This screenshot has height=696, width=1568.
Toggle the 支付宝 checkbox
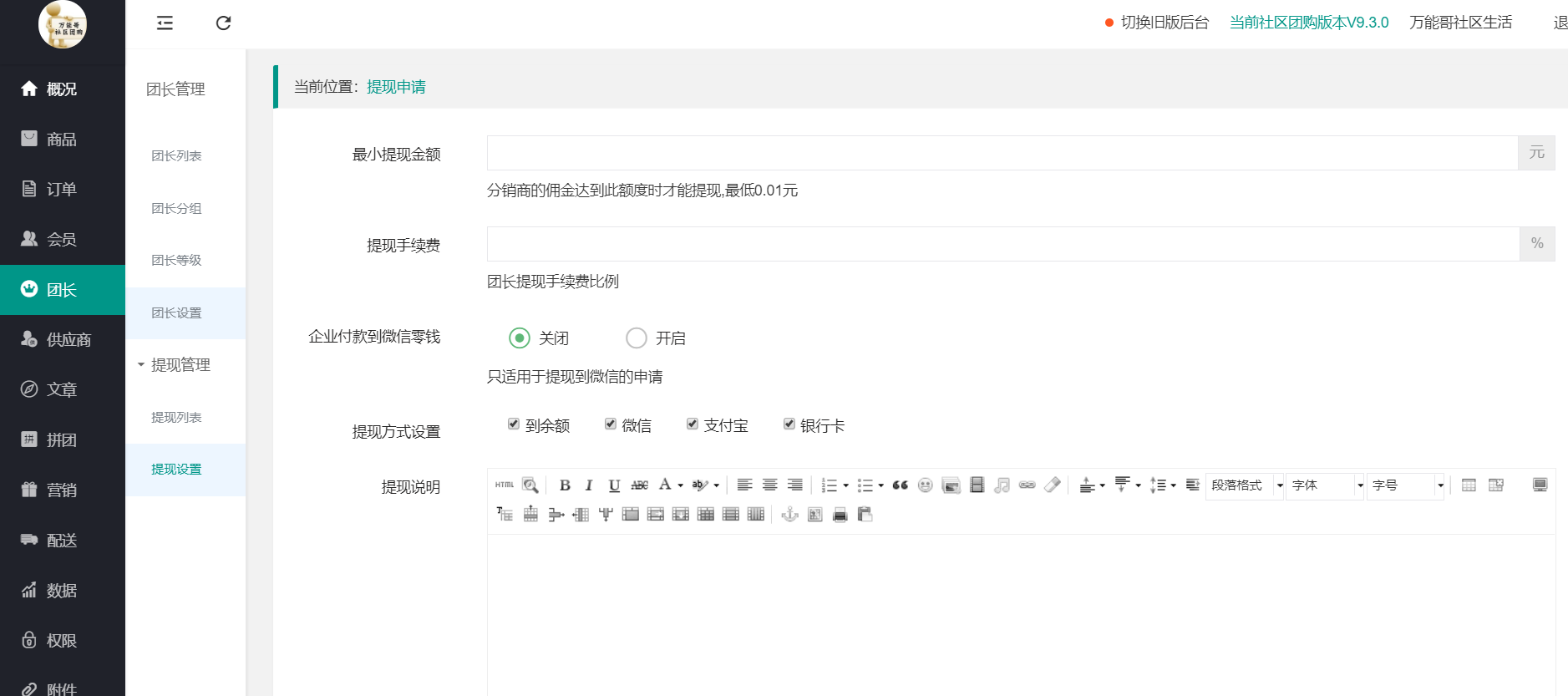(x=692, y=424)
